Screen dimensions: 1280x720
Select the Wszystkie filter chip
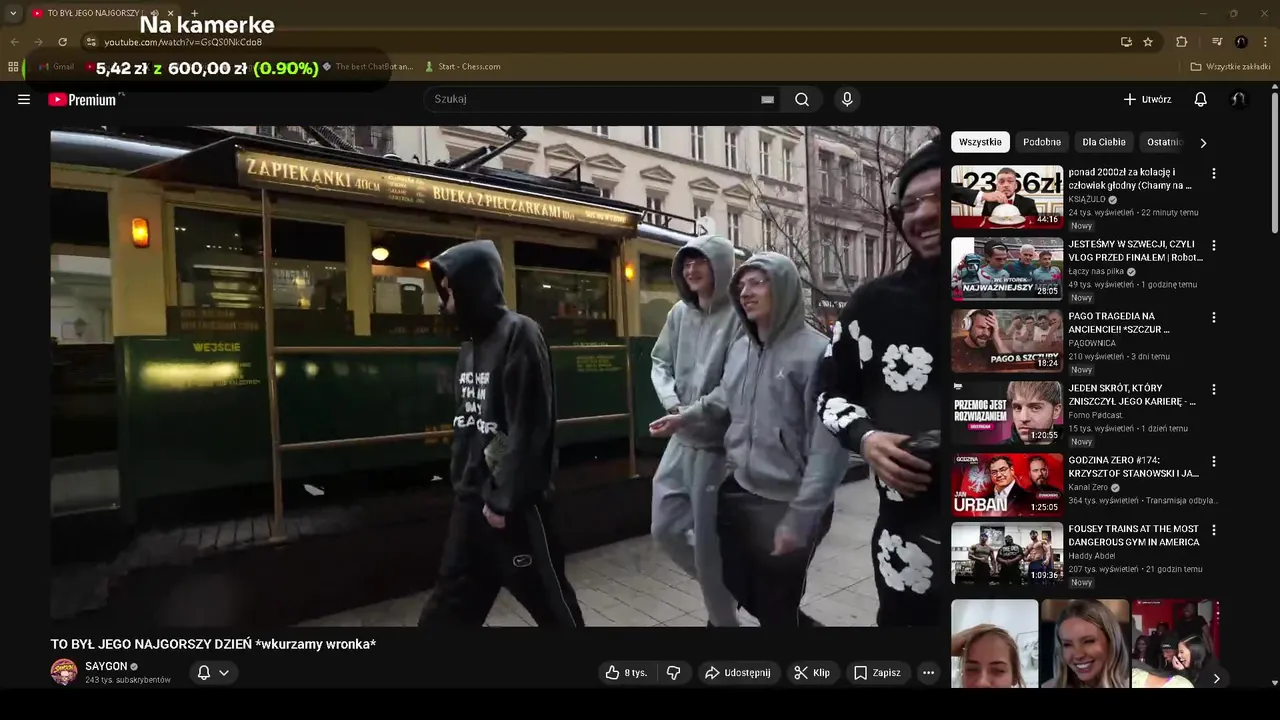point(980,142)
